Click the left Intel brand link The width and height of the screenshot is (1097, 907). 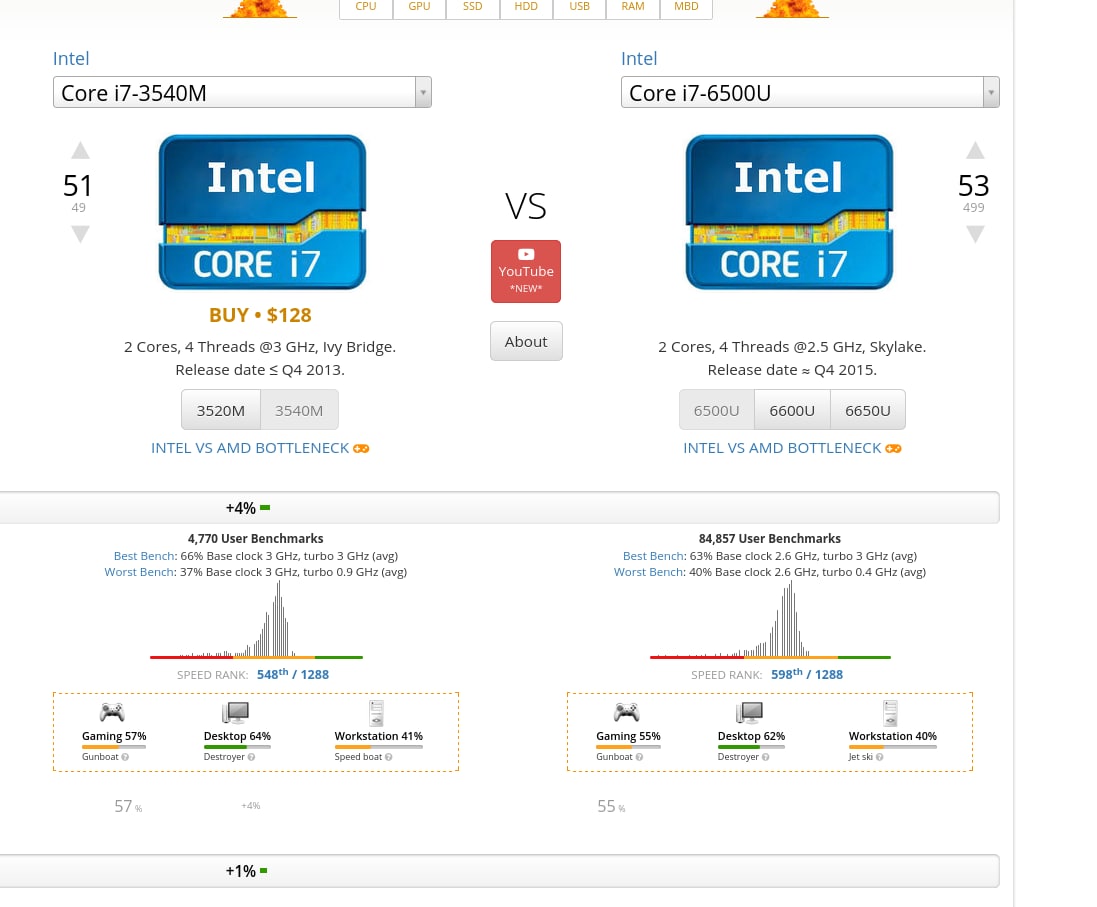(x=71, y=59)
